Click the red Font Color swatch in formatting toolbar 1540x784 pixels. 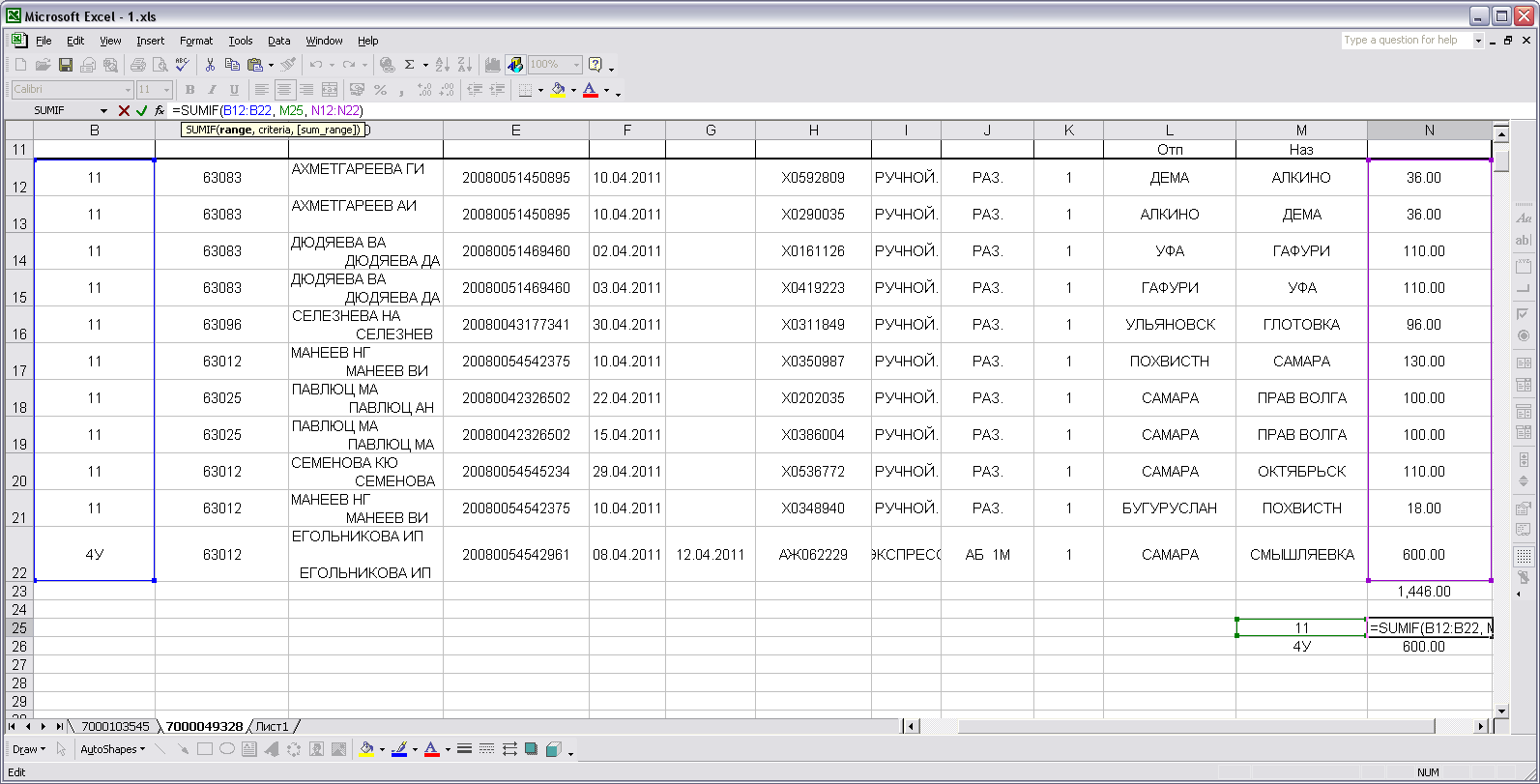[591, 90]
